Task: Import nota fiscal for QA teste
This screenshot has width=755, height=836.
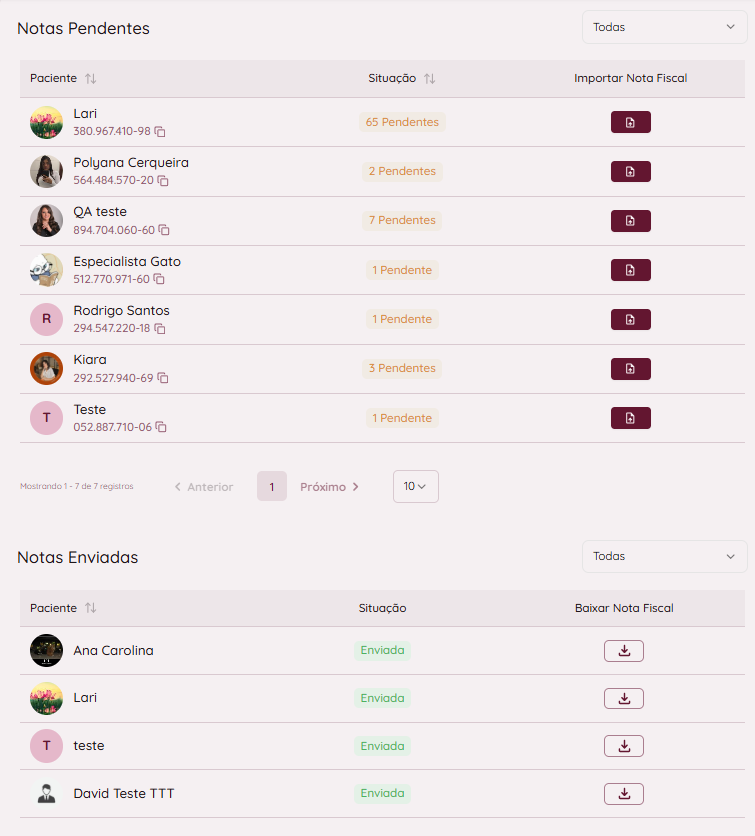Action: pyautogui.click(x=630, y=221)
